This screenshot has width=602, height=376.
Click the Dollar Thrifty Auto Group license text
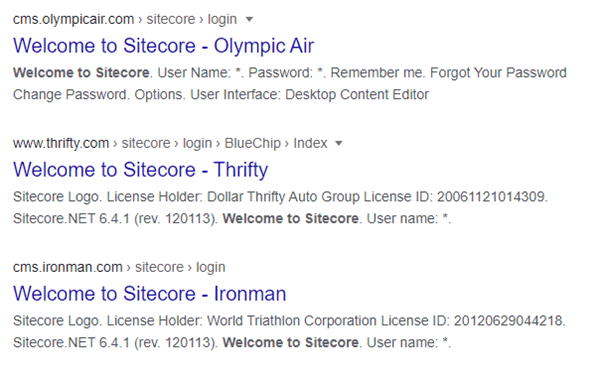(284, 197)
